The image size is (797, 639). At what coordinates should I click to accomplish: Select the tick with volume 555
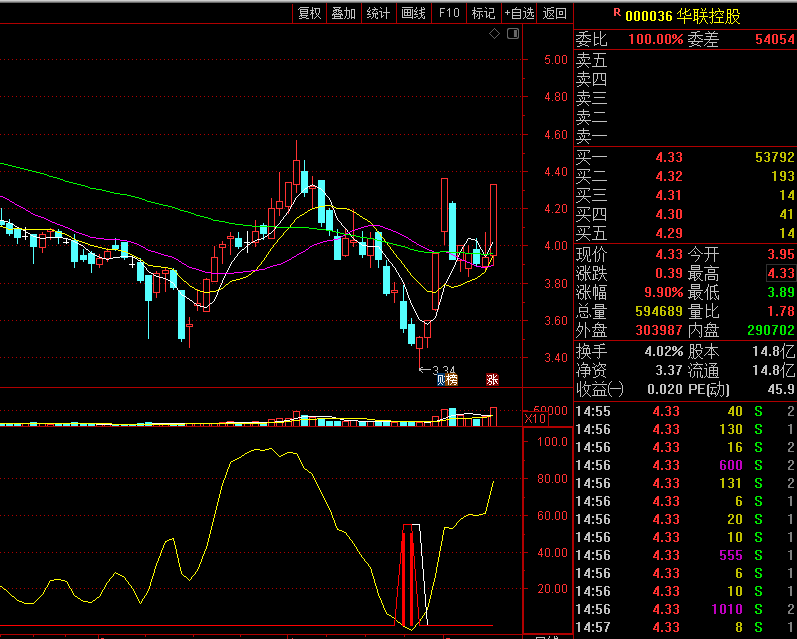point(685,555)
